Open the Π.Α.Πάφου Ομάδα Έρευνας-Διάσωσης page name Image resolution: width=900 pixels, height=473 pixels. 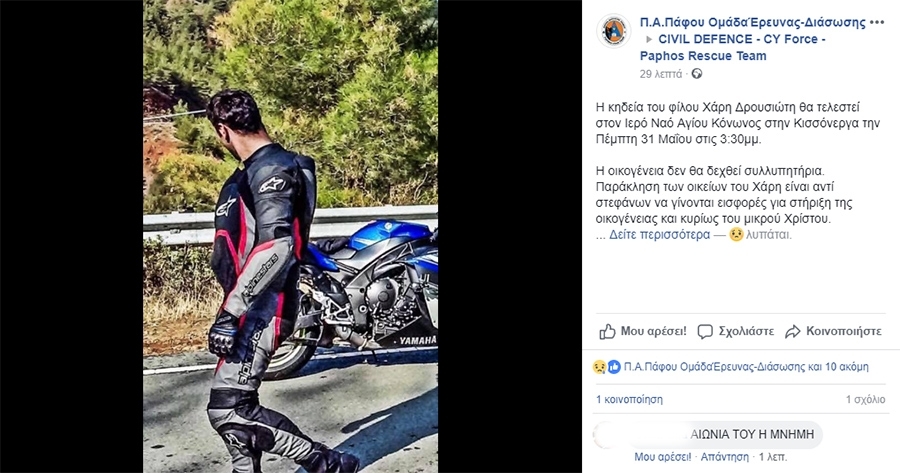752,22
